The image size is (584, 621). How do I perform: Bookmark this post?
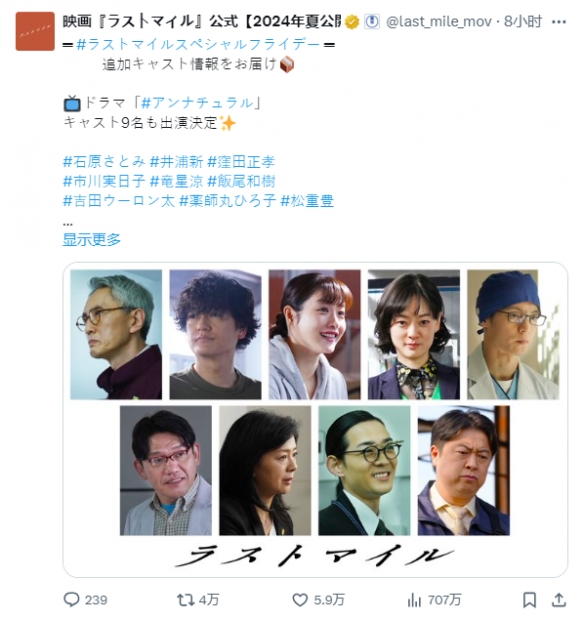[529, 600]
